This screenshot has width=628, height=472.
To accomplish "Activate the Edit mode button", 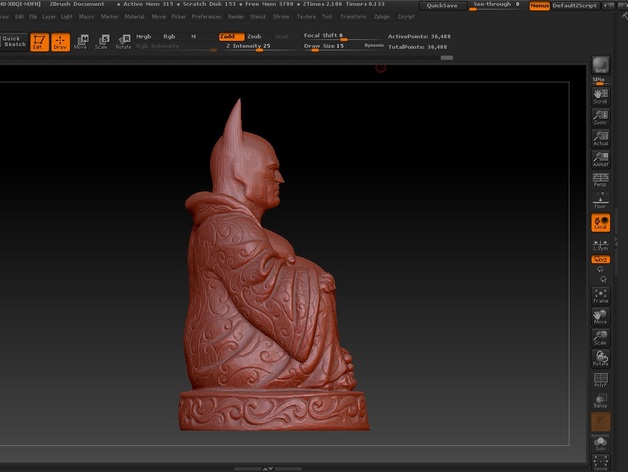I will click(39, 42).
